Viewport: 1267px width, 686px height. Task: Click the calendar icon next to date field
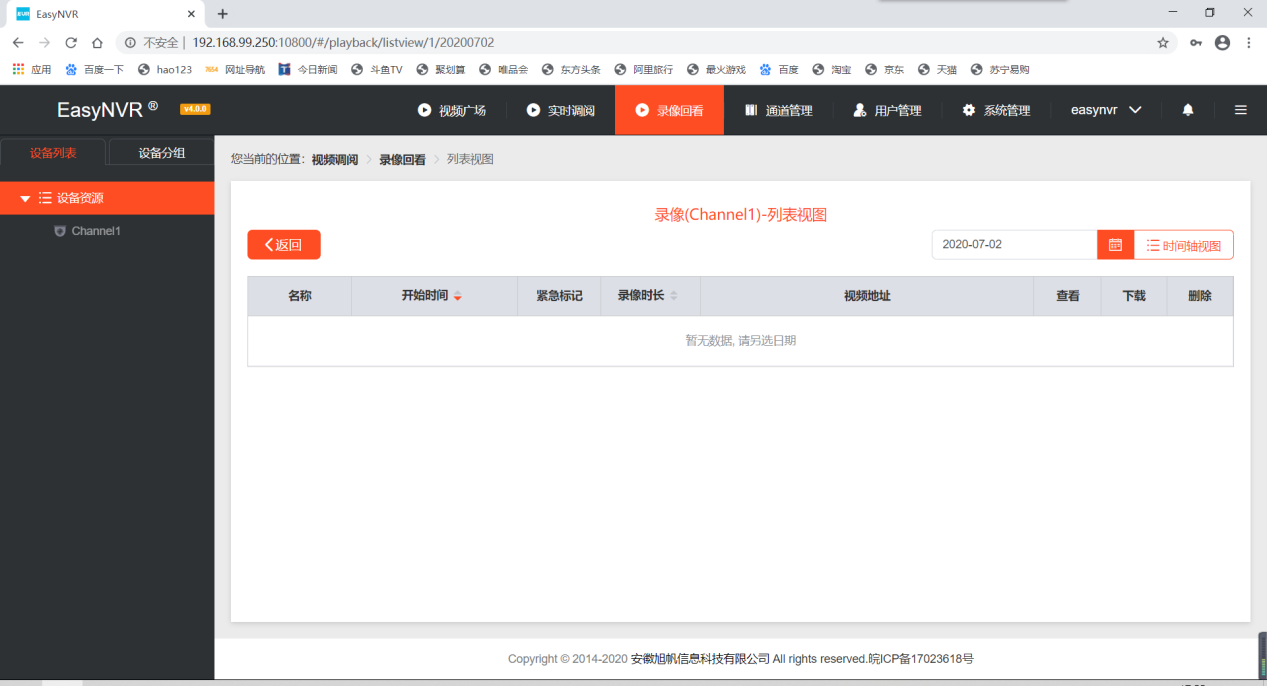click(1115, 245)
